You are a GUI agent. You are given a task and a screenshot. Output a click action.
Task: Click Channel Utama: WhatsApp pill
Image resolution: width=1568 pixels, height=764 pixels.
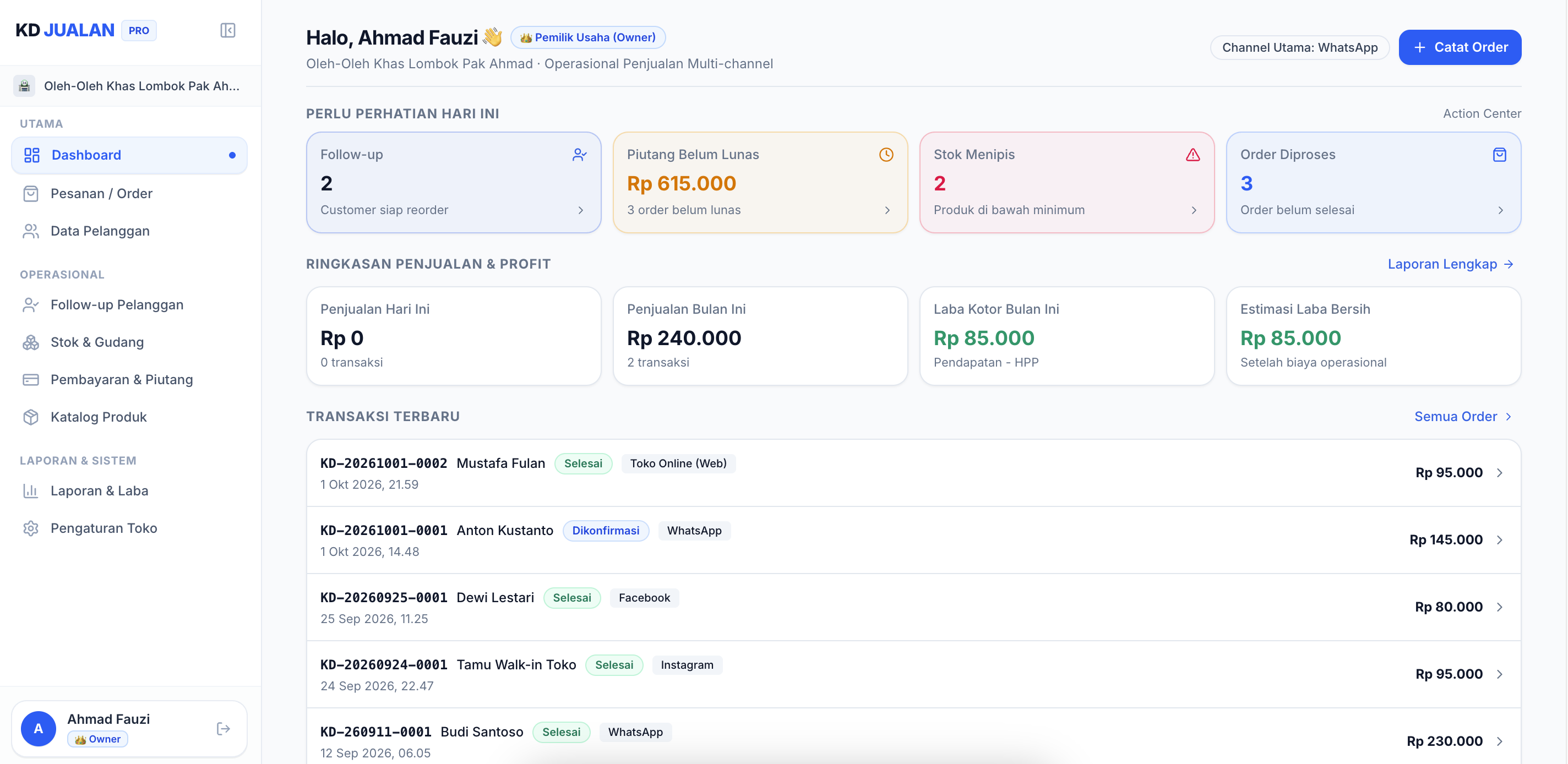click(x=1299, y=47)
